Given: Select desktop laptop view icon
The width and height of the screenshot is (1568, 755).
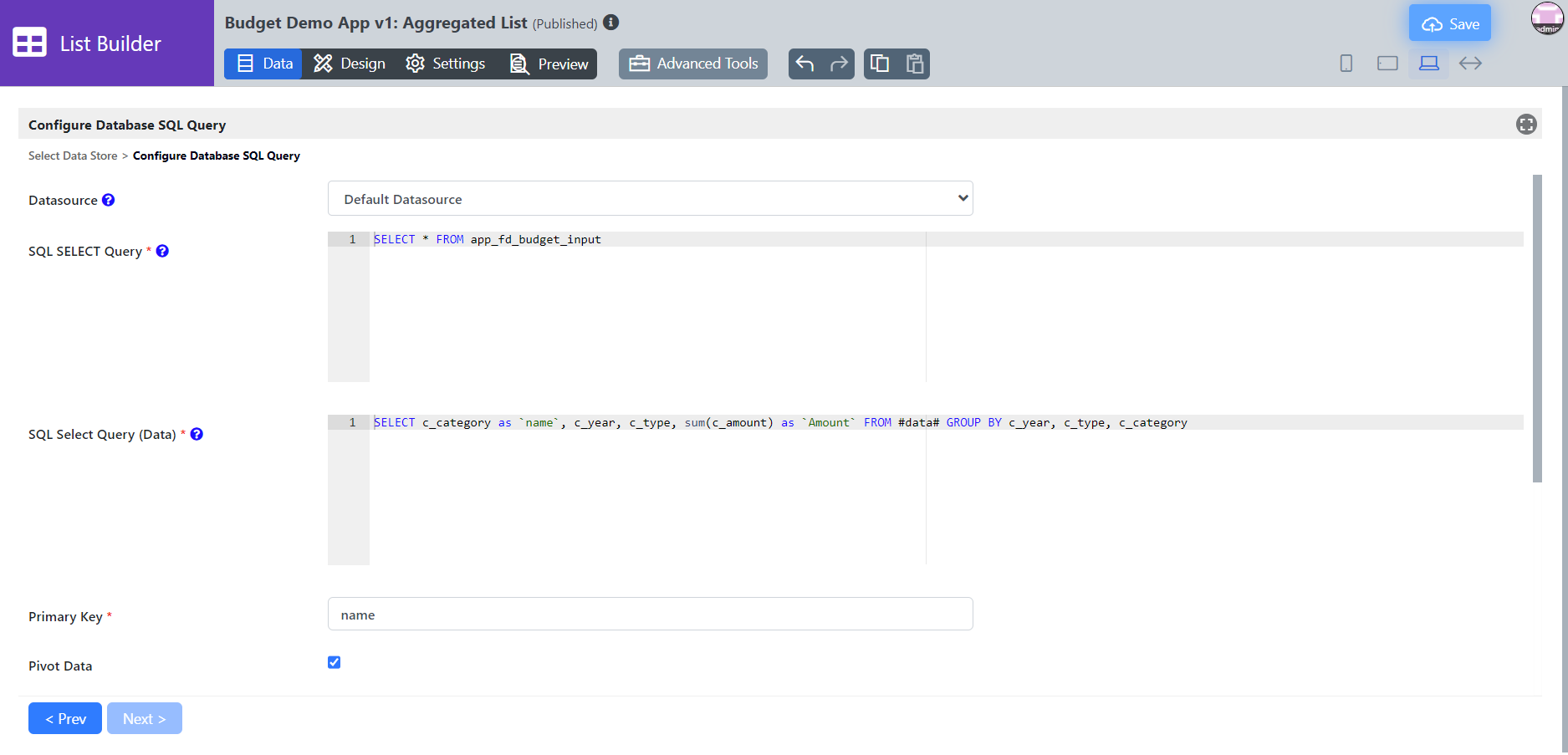Looking at the screenshot, I should point(1429,64).
